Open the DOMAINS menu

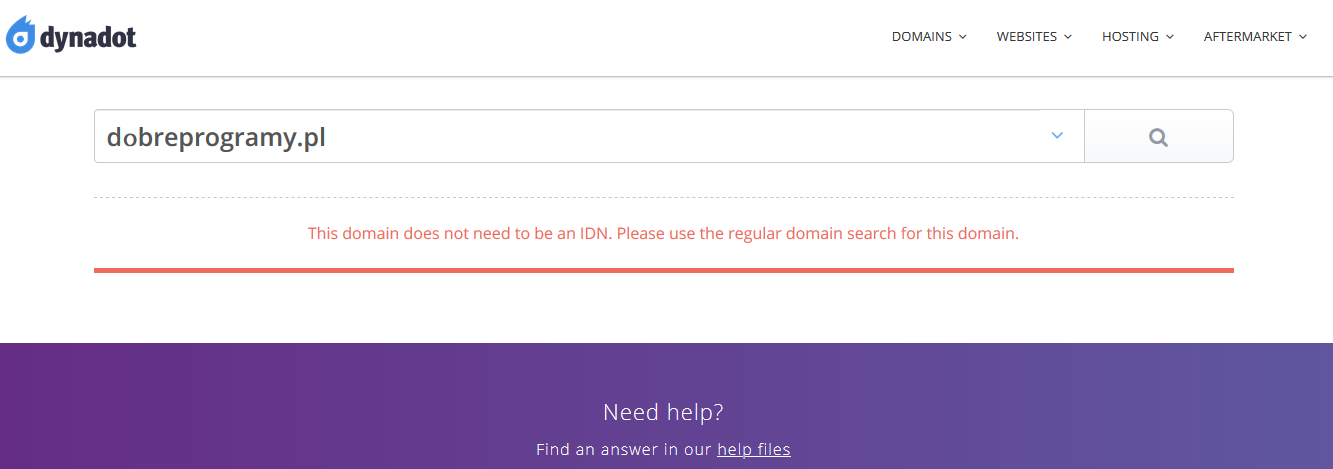click(921, 37)
